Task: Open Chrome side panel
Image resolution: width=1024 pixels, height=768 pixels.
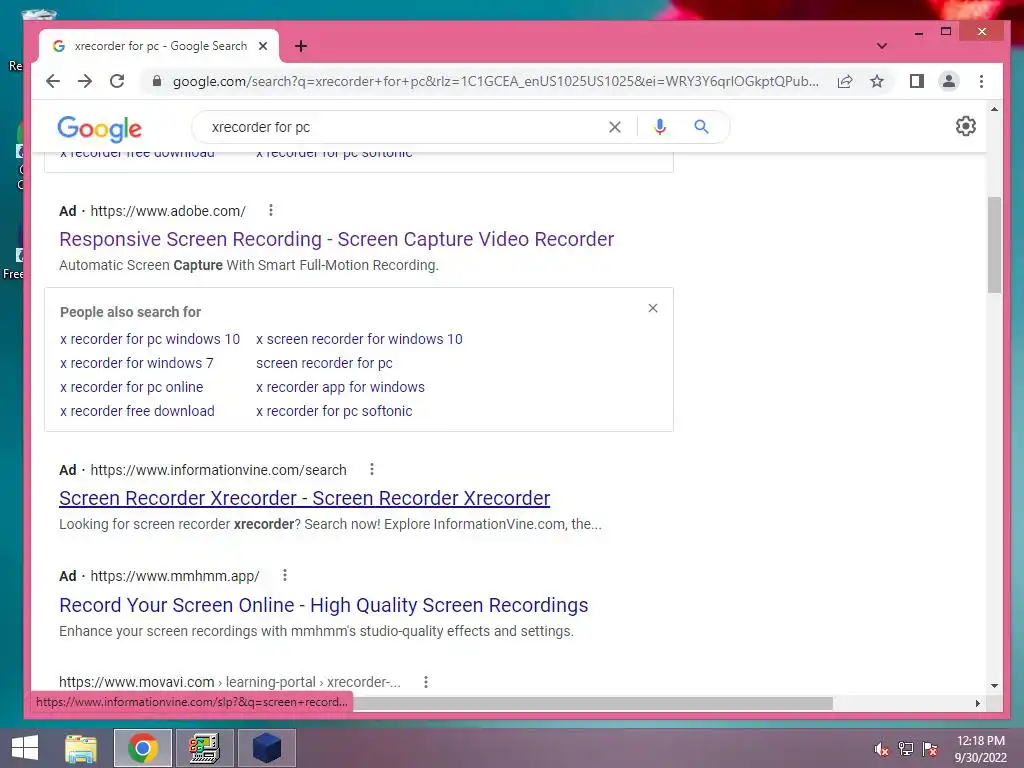Action: (916, 81)
